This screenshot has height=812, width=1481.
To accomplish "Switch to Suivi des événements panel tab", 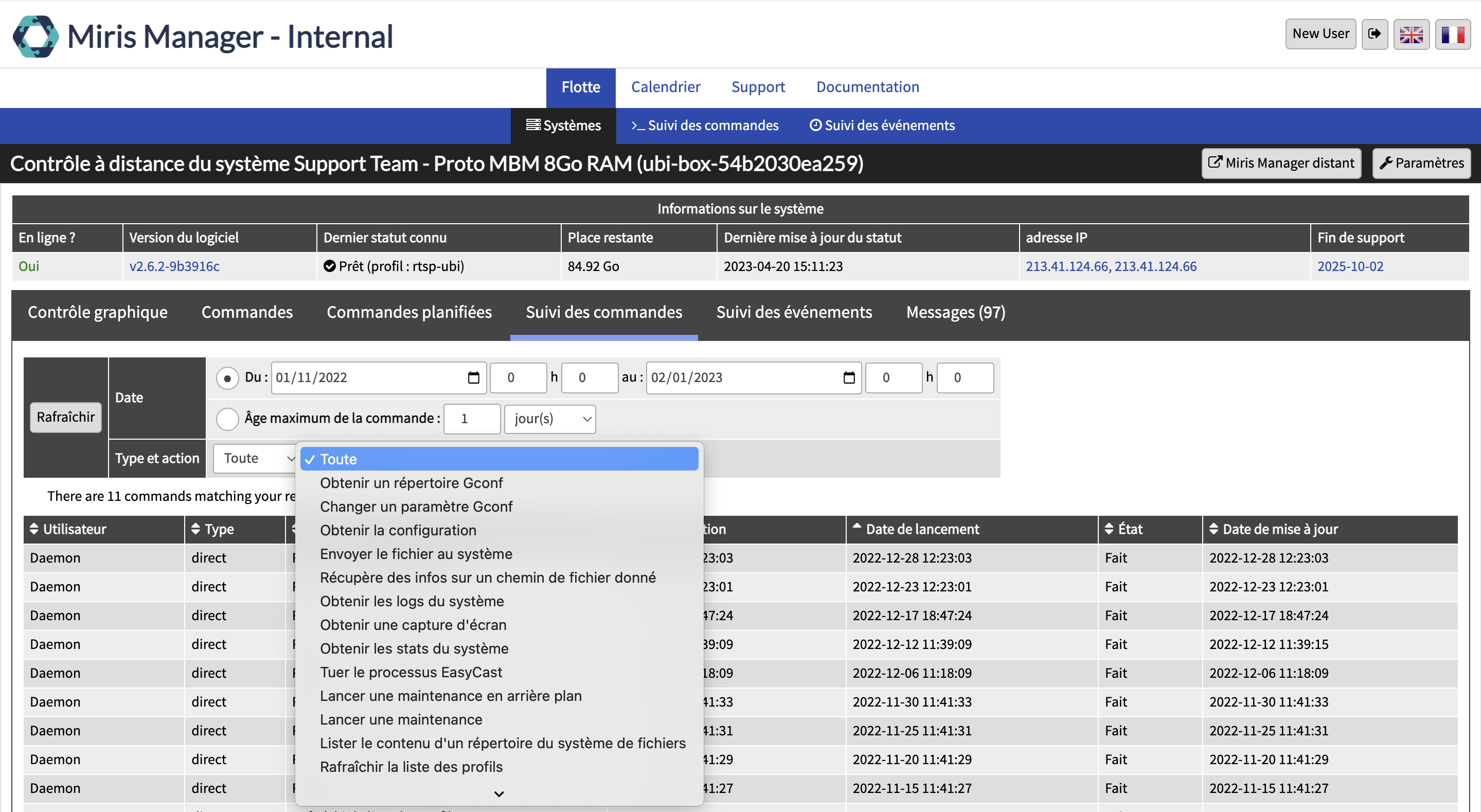I will point(794,313).
